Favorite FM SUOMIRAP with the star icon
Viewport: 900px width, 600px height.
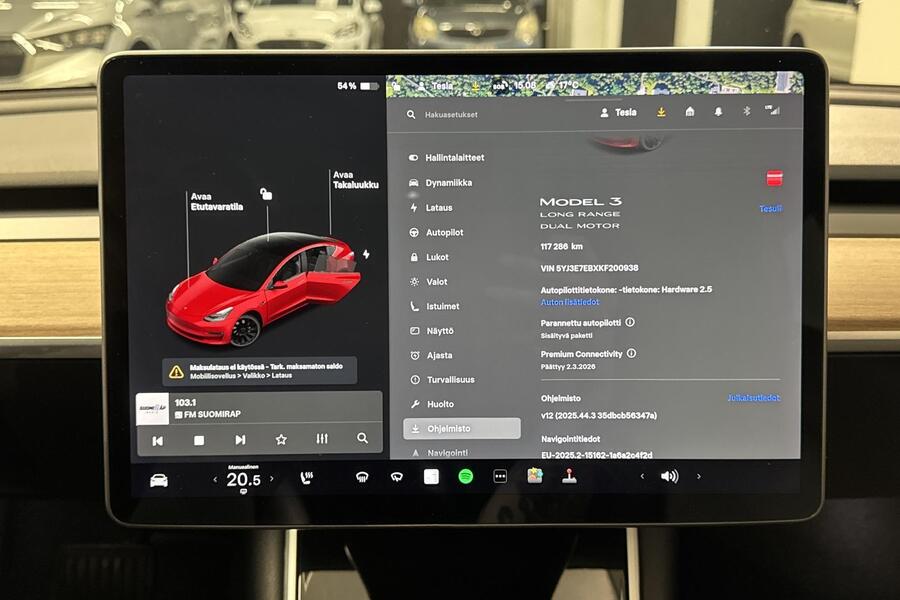point(280,438)
